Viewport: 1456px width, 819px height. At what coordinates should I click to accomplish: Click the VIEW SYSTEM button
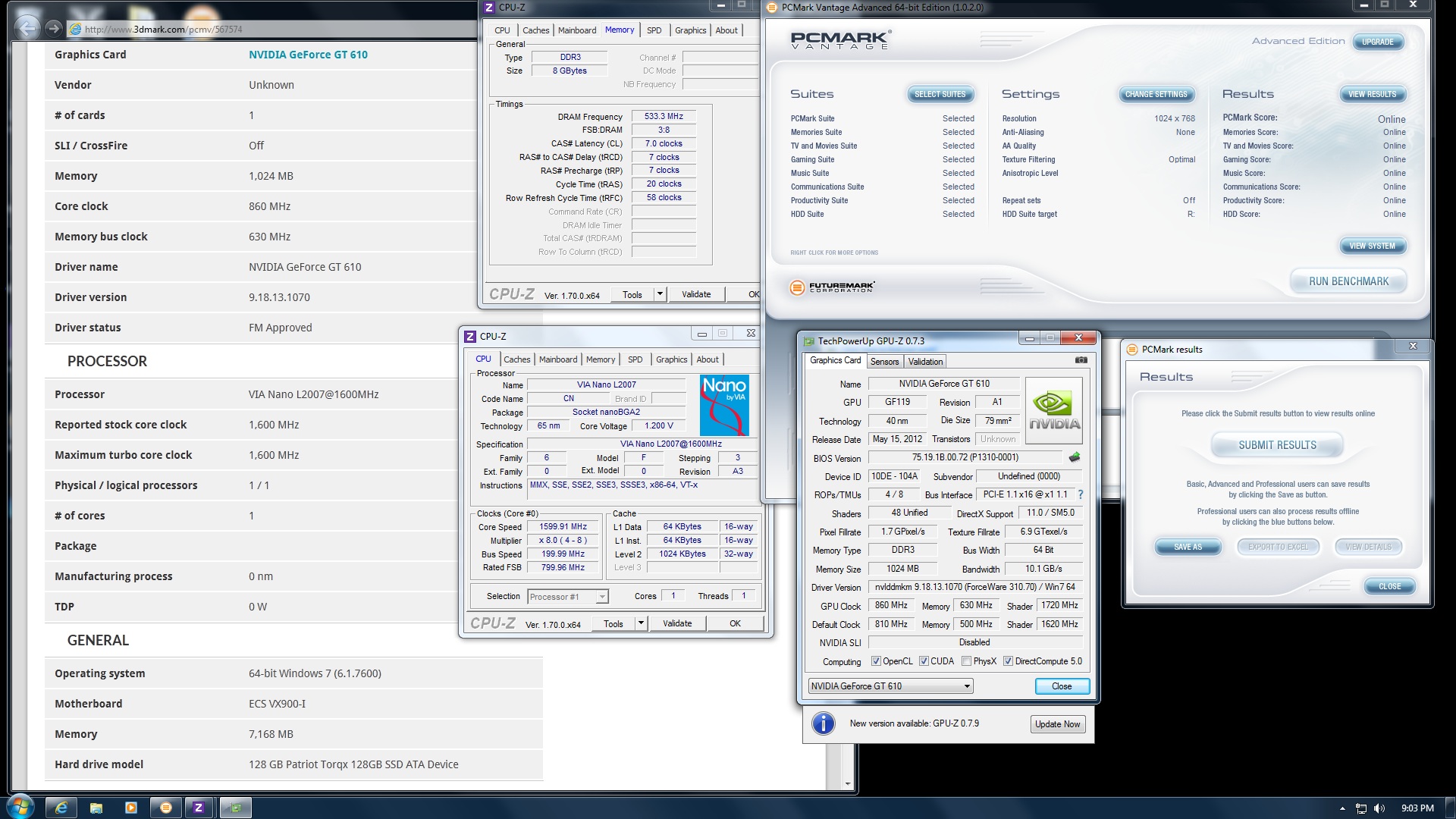tap(1372, 246)
